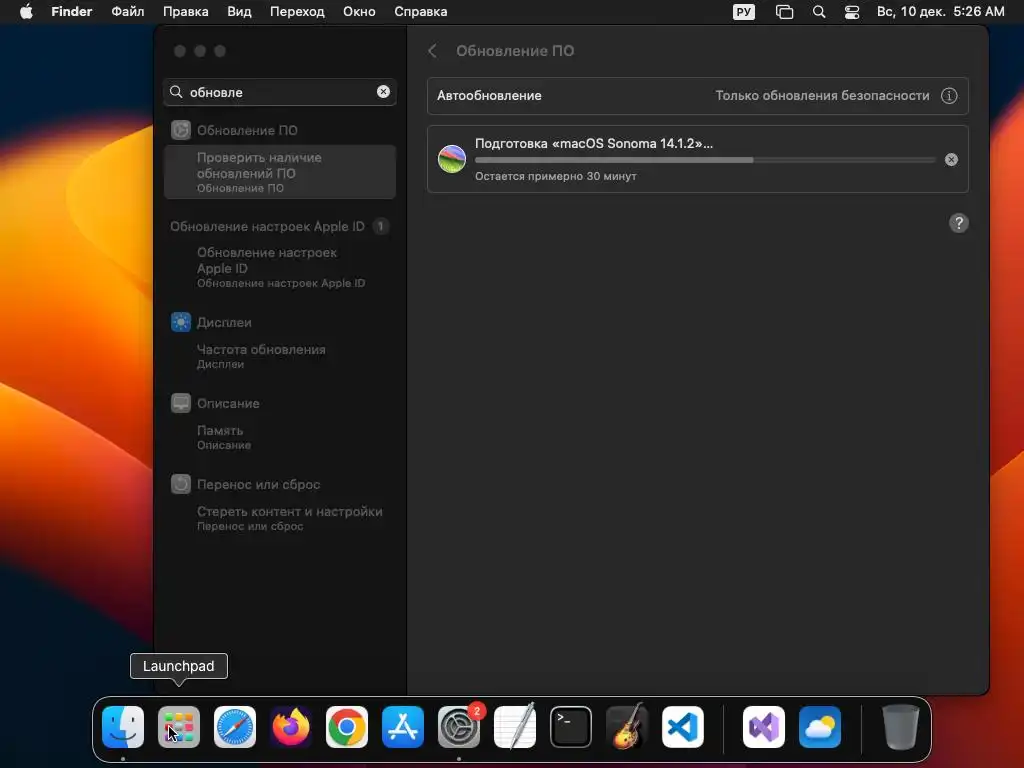The height and width of the screenshot is (768, 1024).
Task: Click the macOS Sonoma update icon
Action: 452,159
